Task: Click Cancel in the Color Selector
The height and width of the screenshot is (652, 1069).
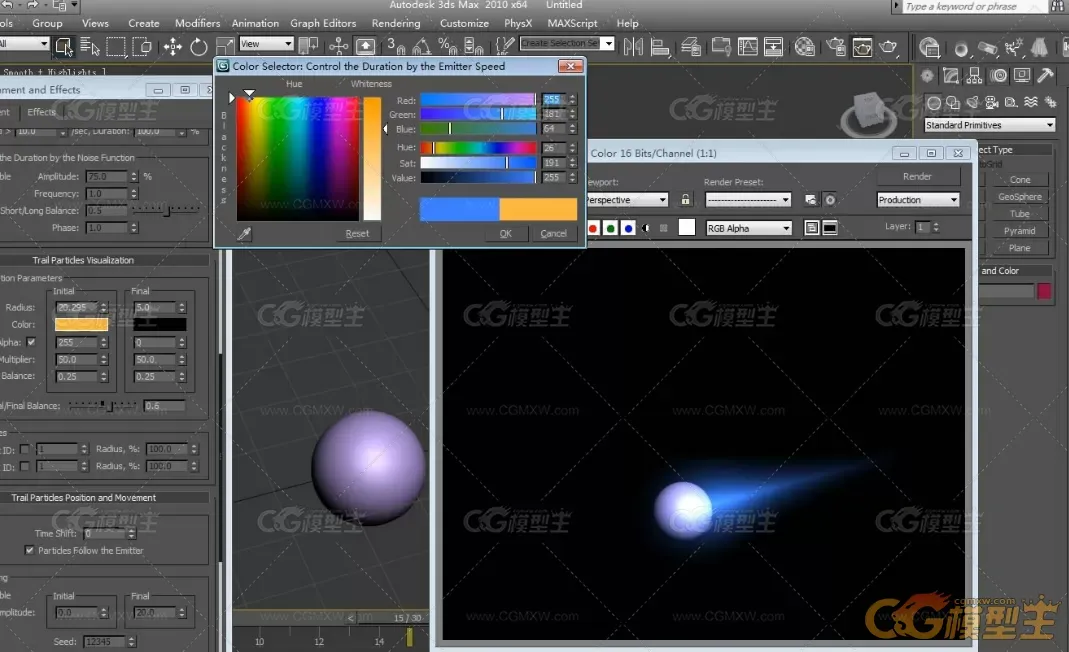Action: pos(554,233)
